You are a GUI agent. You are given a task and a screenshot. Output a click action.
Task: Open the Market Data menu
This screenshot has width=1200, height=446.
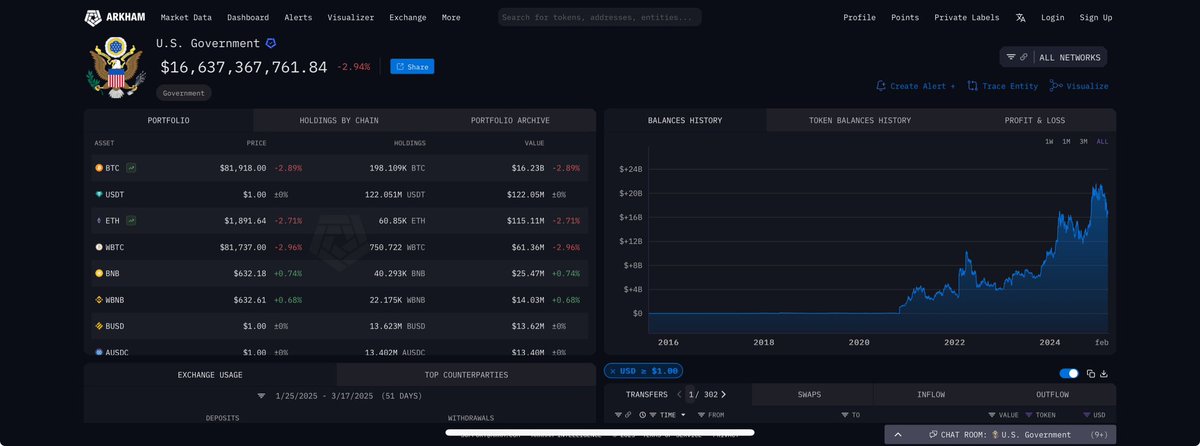pyautogui.click(x=187, y=17)
